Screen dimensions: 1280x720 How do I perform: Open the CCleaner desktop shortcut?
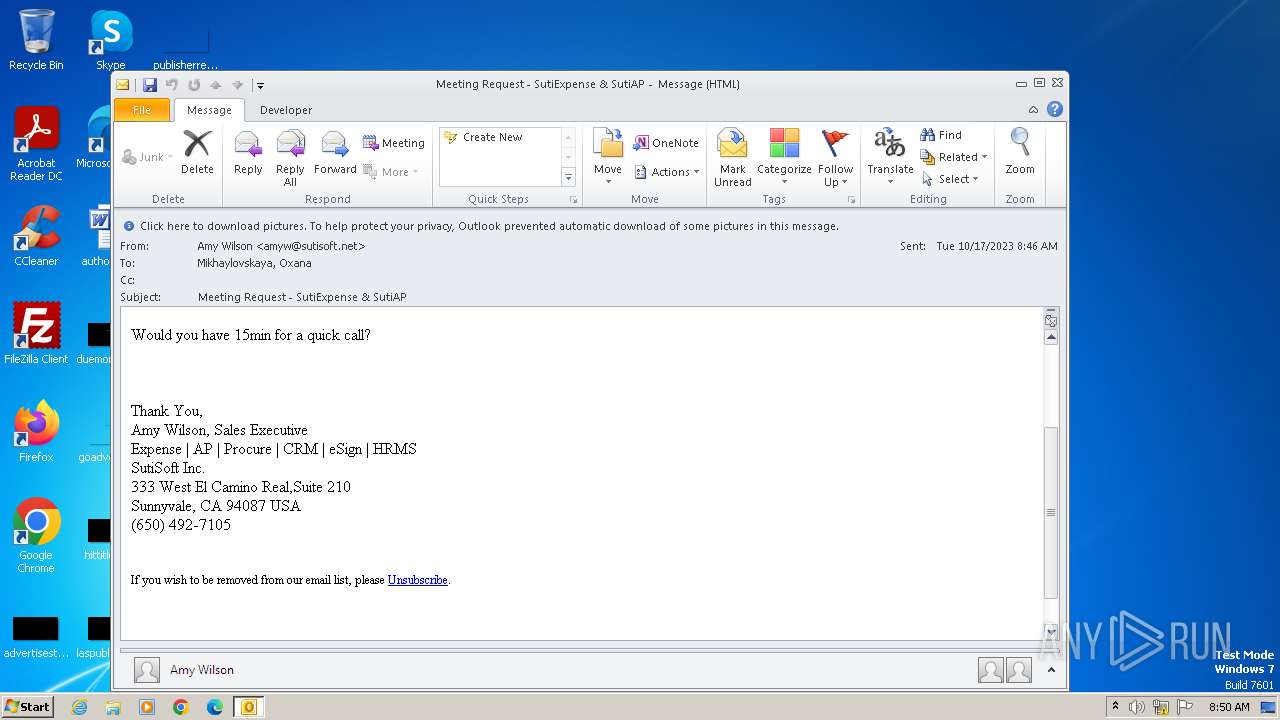coord(36,236)
